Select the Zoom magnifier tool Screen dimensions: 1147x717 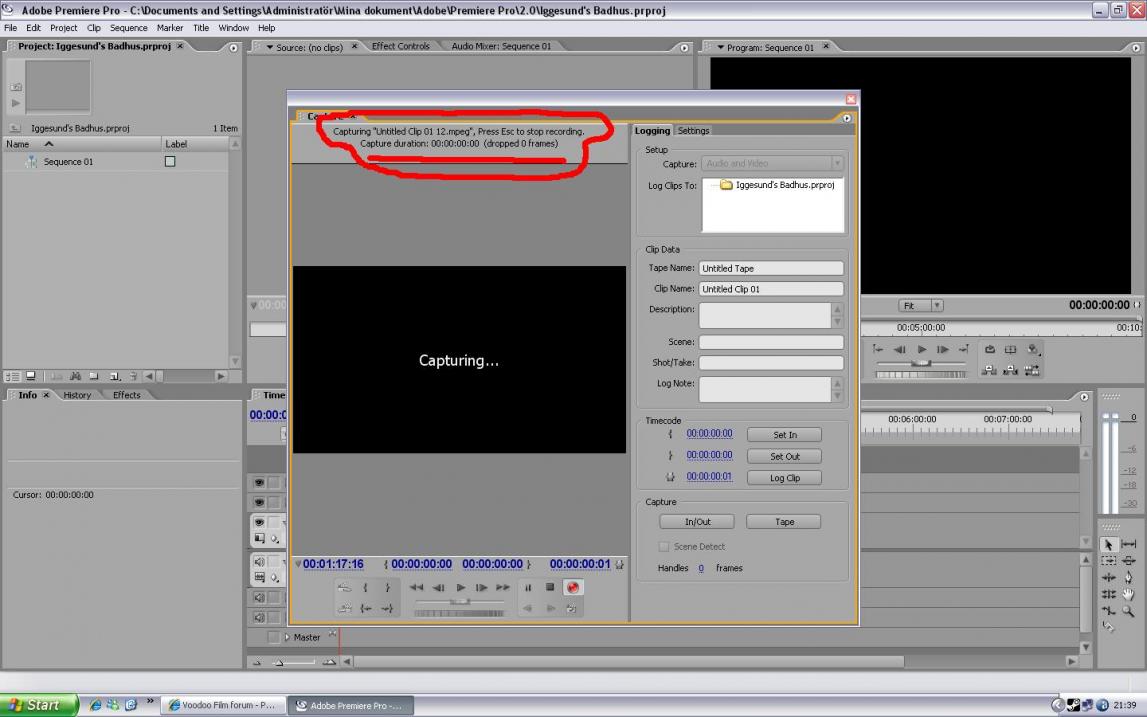point(1128,611)
